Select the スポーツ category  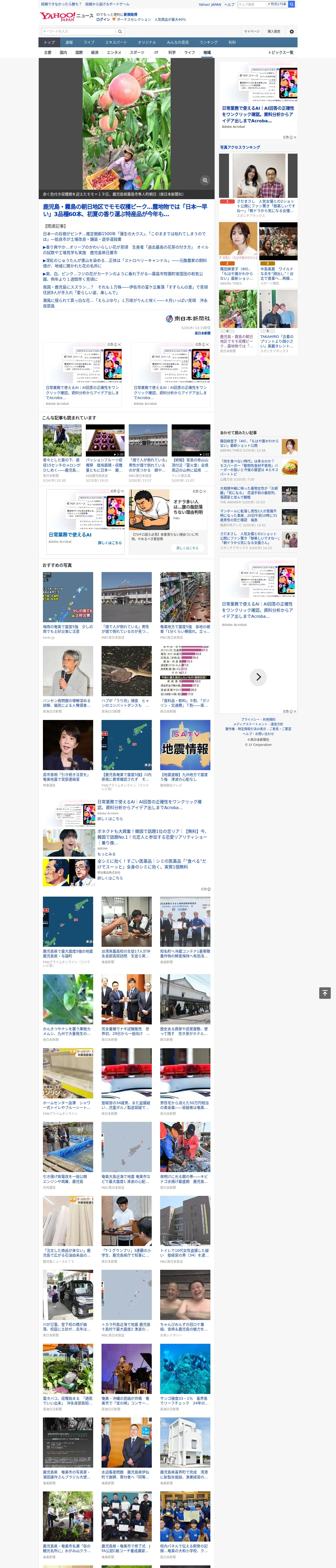pyautogui.click(x=137, y=52)
